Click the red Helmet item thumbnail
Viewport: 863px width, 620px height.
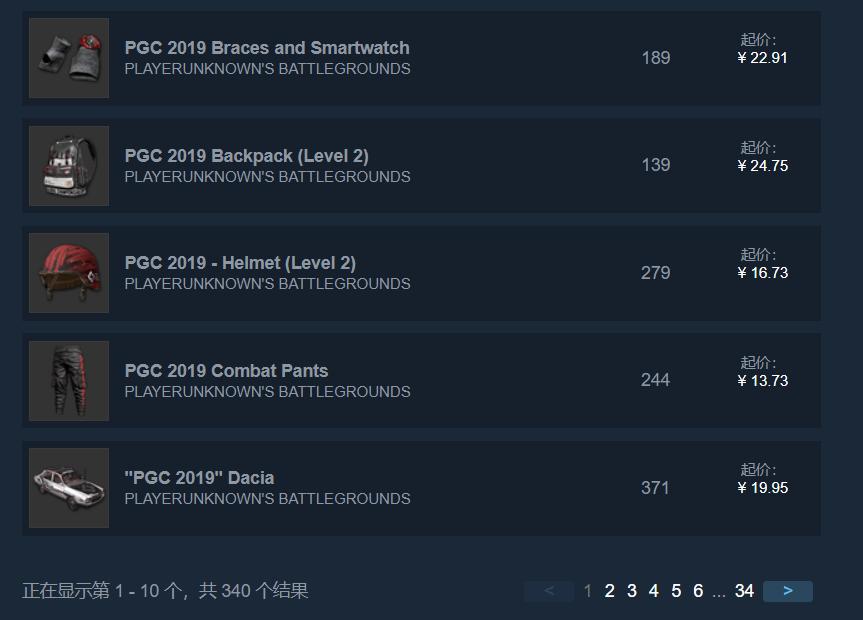coord(68,273)
